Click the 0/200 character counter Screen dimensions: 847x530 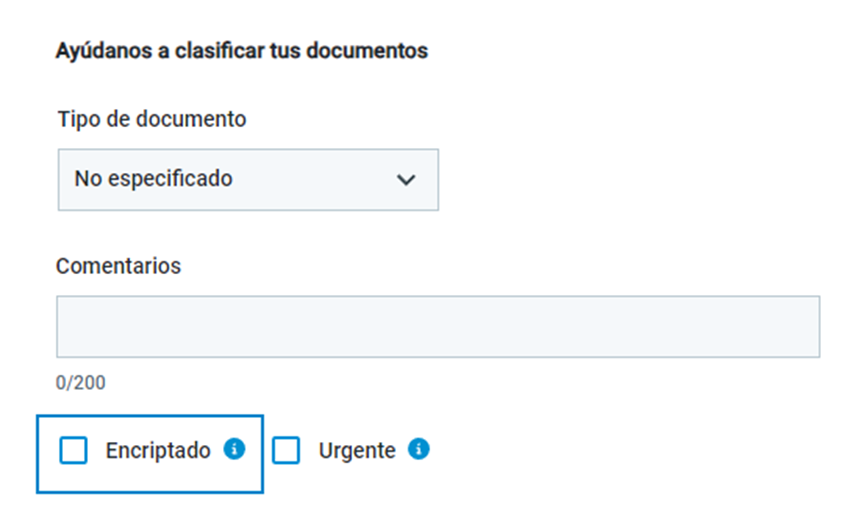(x=80, y=383)
